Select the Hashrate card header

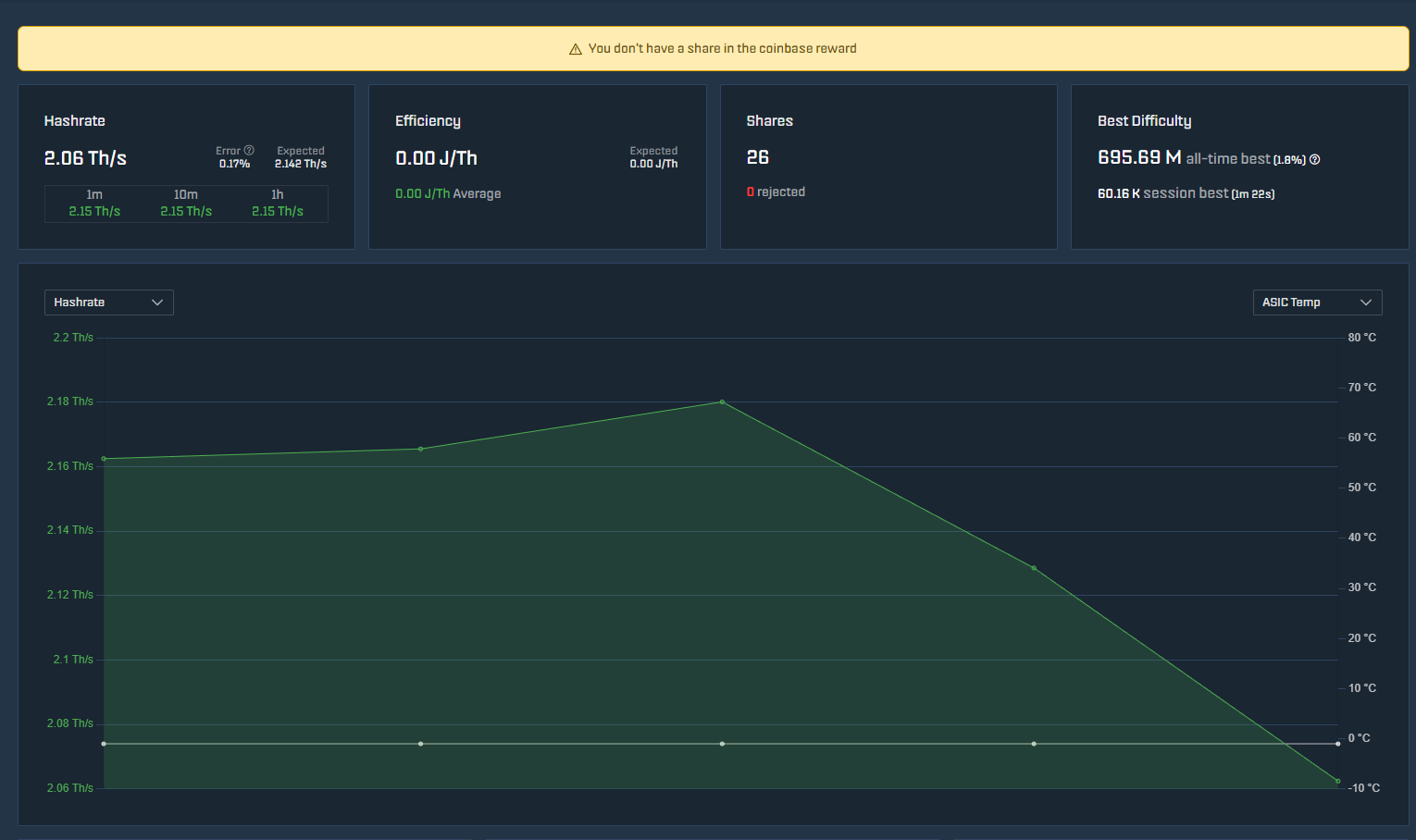tap(75, 120)
